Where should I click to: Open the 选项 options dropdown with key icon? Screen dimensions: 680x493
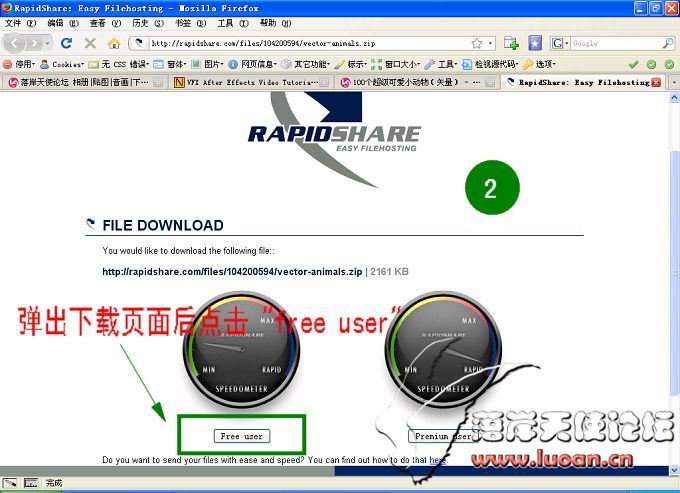[539, 64]
